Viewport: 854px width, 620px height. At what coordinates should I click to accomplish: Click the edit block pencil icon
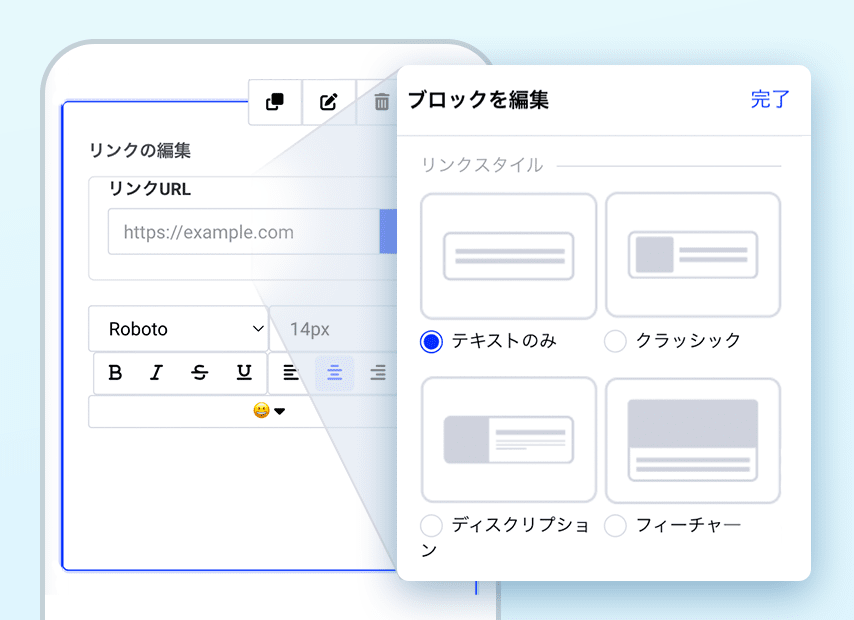328,102
